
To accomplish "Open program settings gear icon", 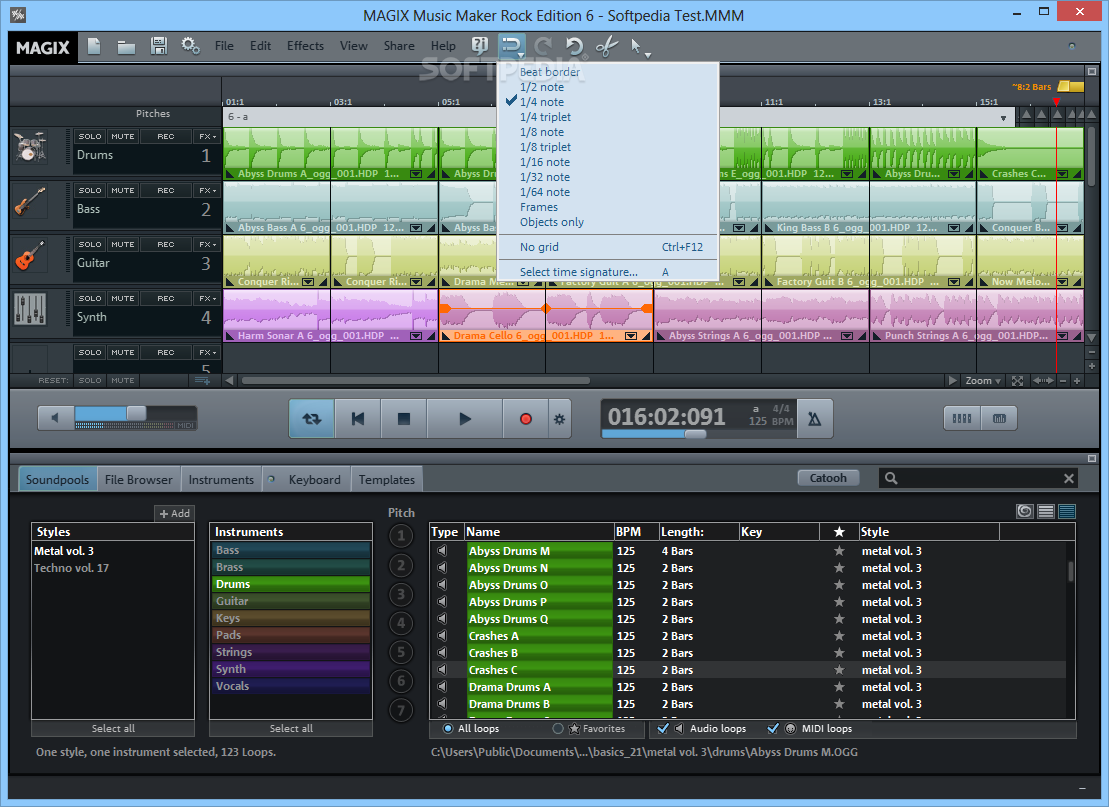I will coord(190,46).
